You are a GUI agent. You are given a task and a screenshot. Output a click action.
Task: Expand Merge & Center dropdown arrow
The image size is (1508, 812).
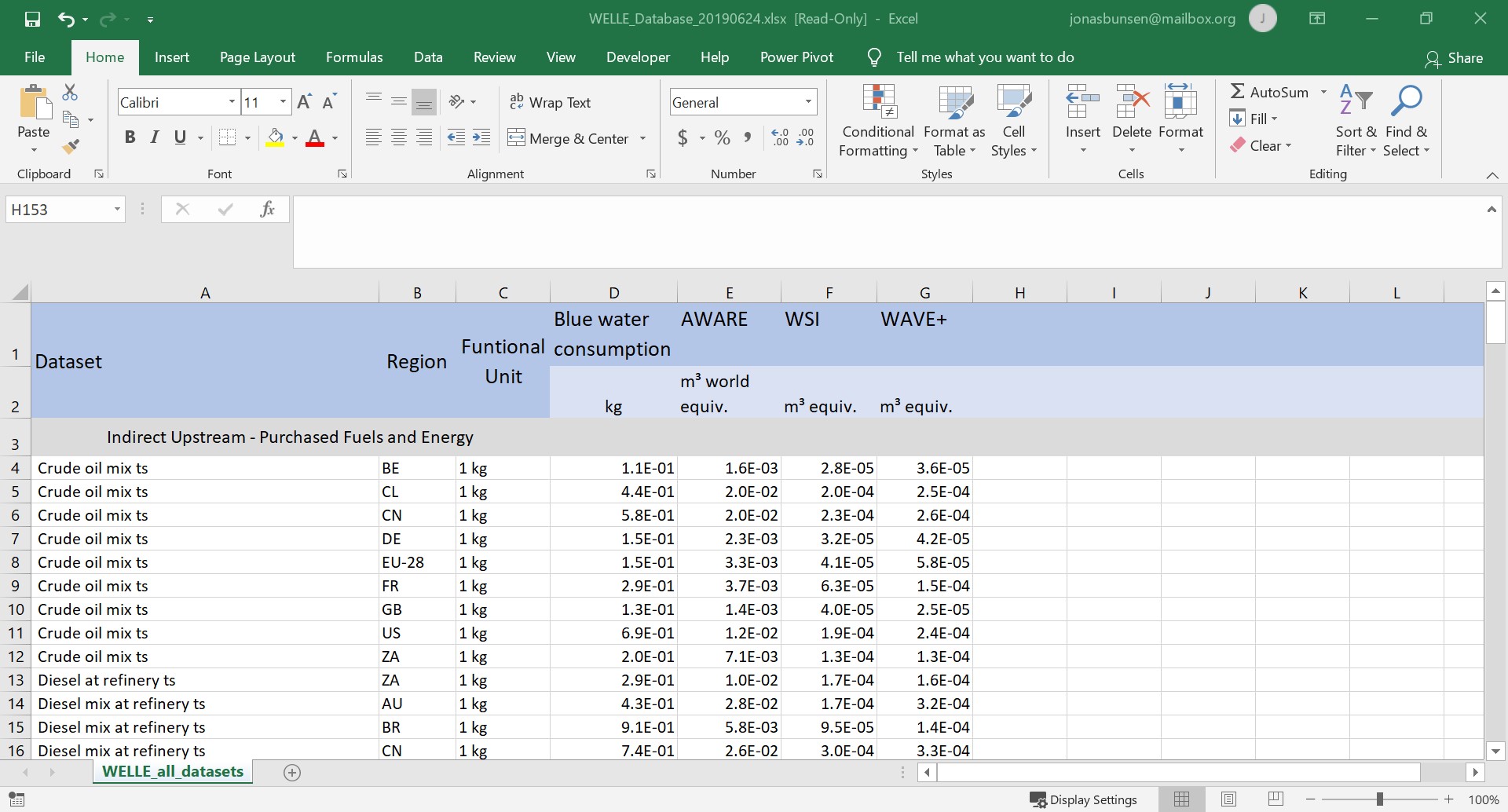[642, 138]
